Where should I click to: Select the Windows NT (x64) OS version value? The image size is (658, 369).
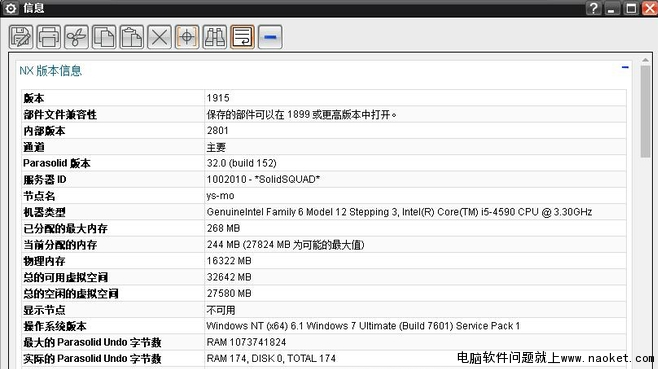point(363,326)
